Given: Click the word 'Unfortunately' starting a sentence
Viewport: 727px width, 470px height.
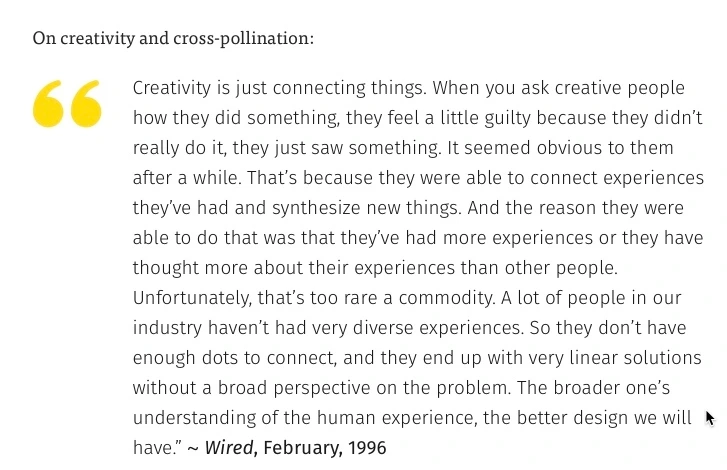Looking at the screenshot, I should pyautogui.click(x=192, y=298).
